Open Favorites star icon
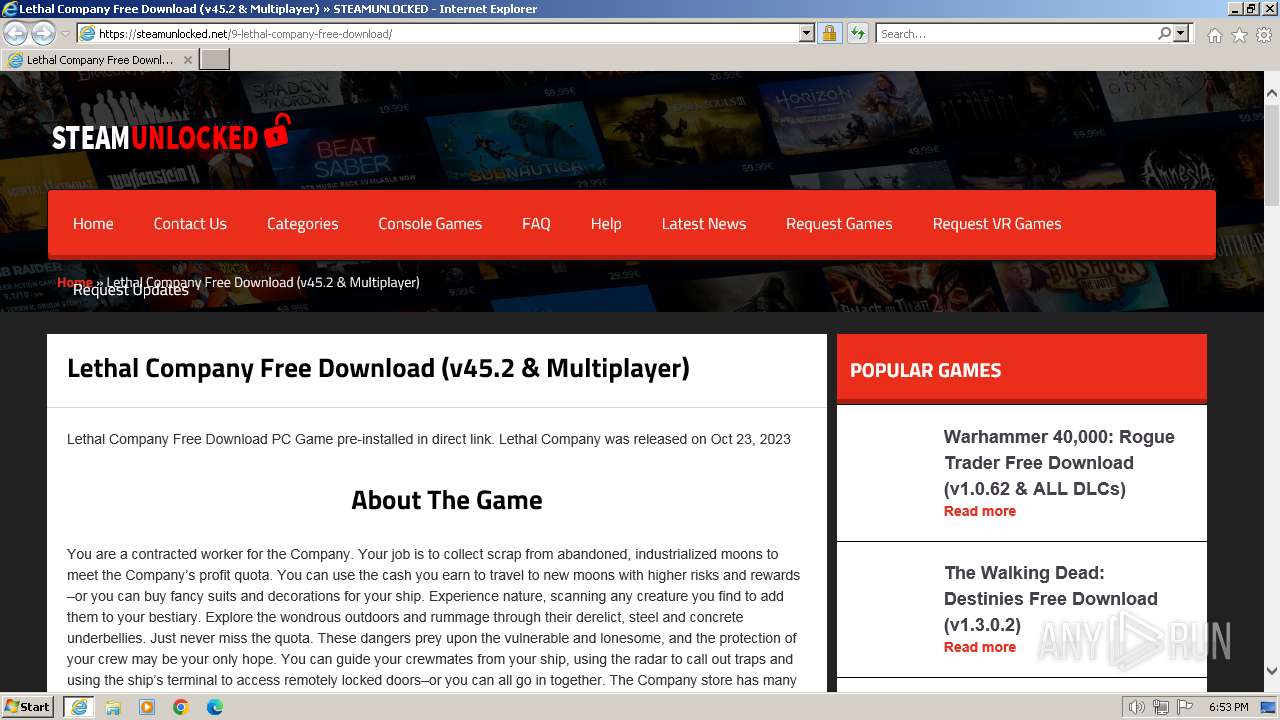This screenshot has width=1280, height=720. point(1239,35)
